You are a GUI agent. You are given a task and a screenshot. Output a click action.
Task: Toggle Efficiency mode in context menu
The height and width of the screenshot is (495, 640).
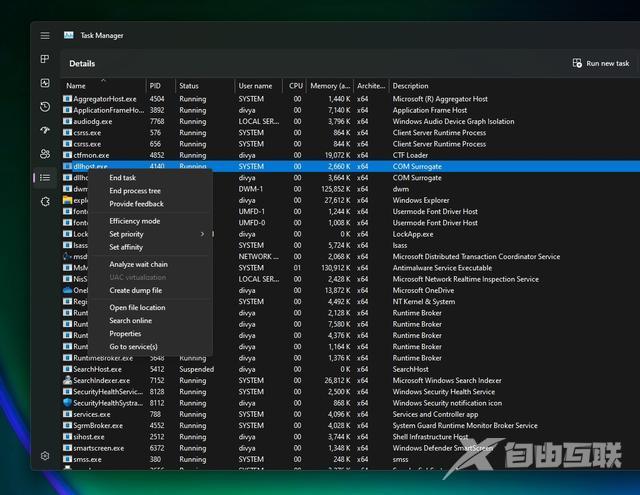coord(134,221)
